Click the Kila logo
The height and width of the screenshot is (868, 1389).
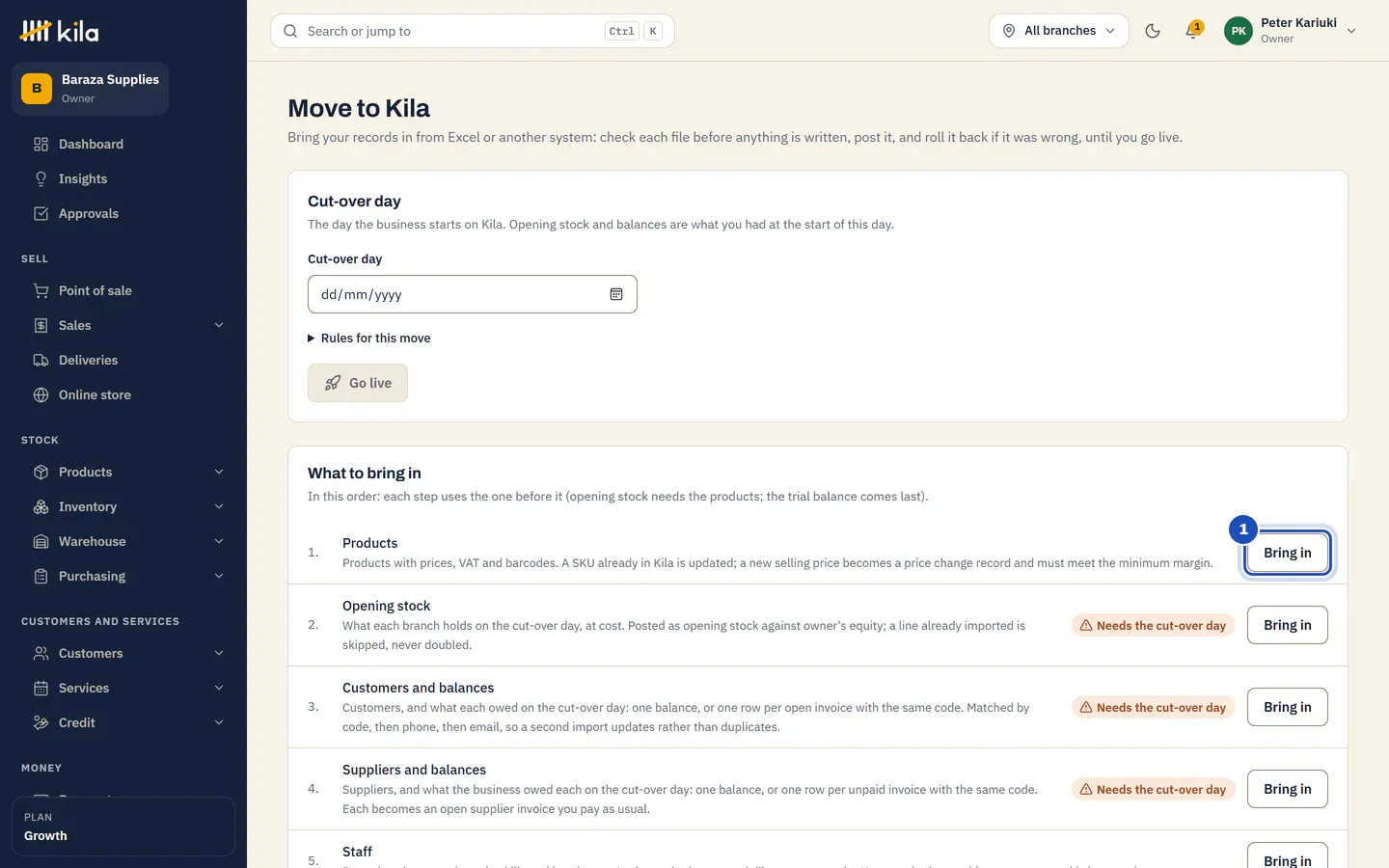[59, 31]
